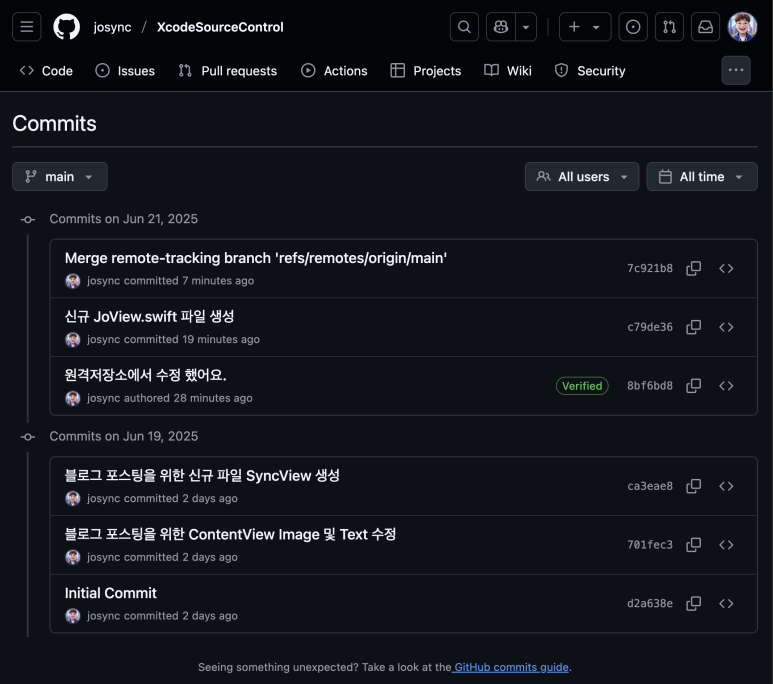The image size is (773, 684).
Task: Open the All time date filter dropdown
Action: coord(702,177)
